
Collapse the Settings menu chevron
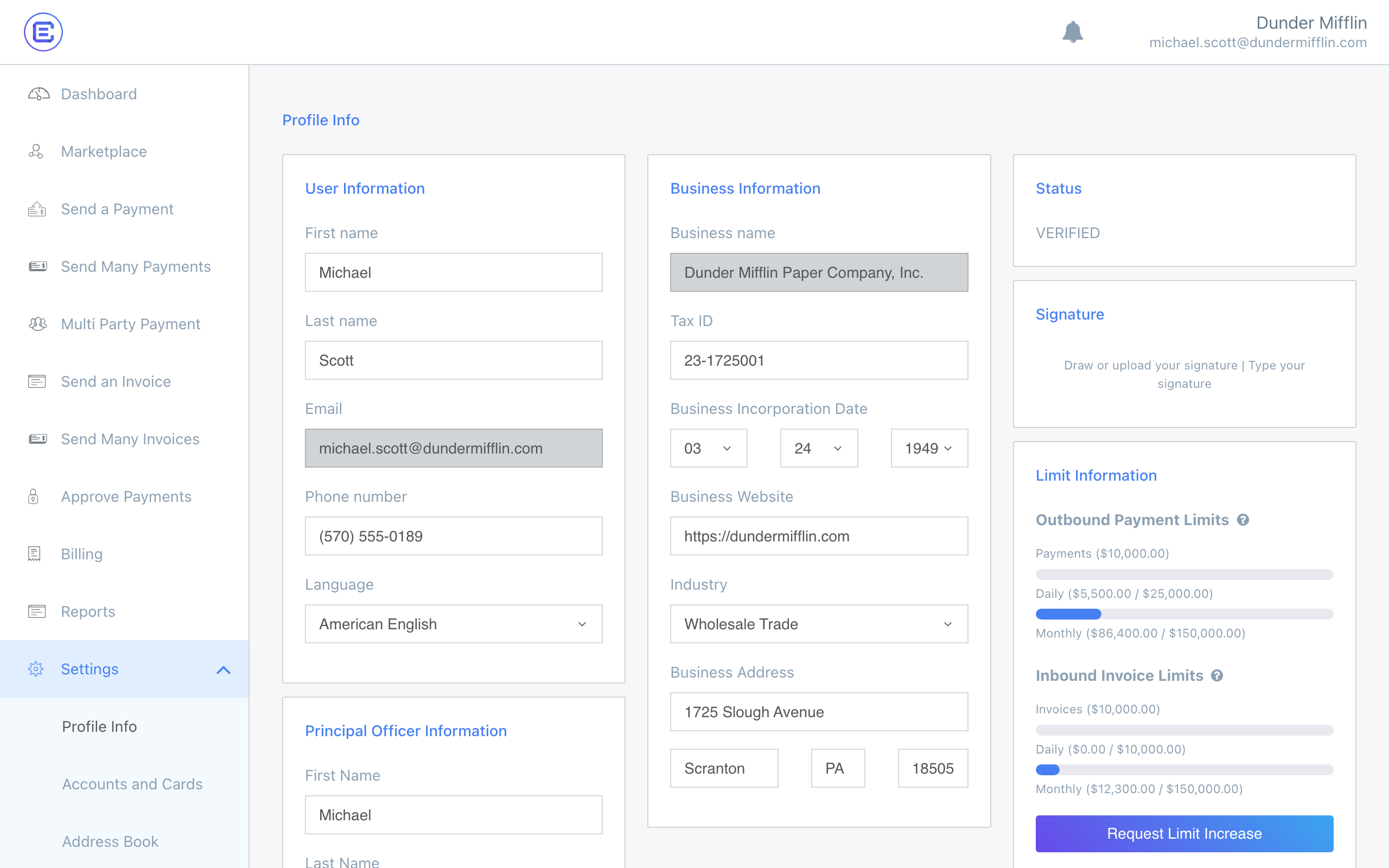(224, 669)
